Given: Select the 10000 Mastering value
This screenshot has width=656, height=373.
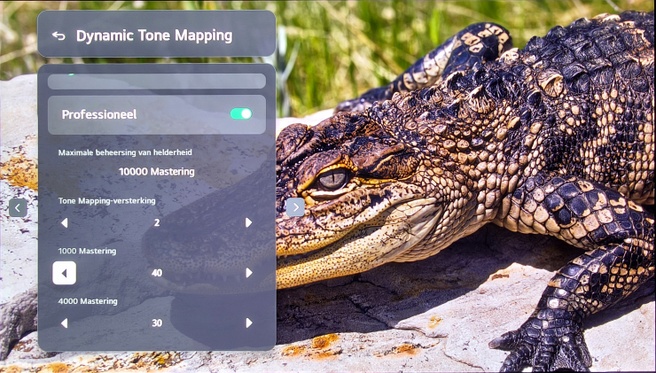Looking at the screenshot, I should click(x=156, y=172).
